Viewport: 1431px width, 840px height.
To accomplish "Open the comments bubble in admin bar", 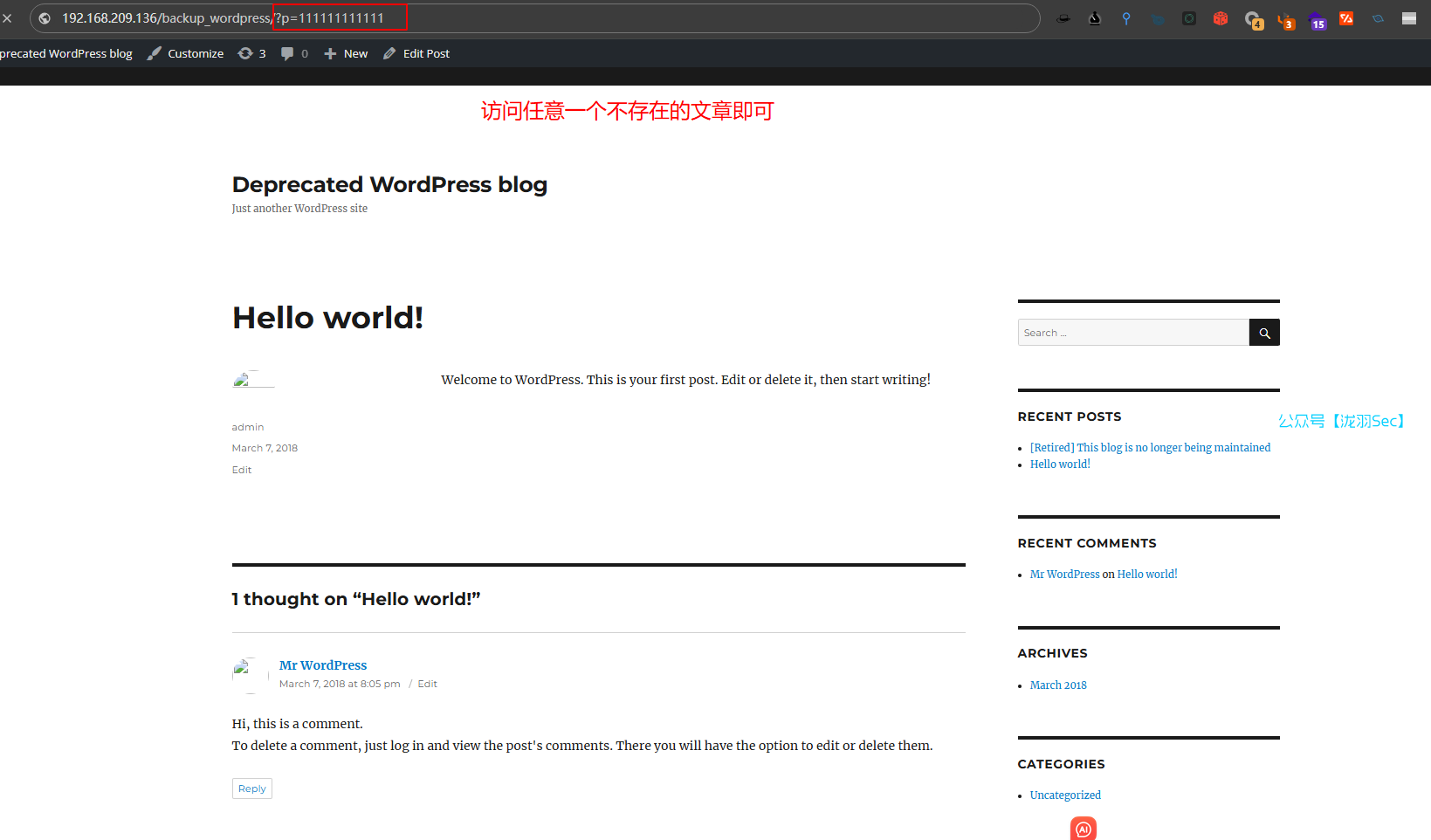I will [x=293, y=53].
